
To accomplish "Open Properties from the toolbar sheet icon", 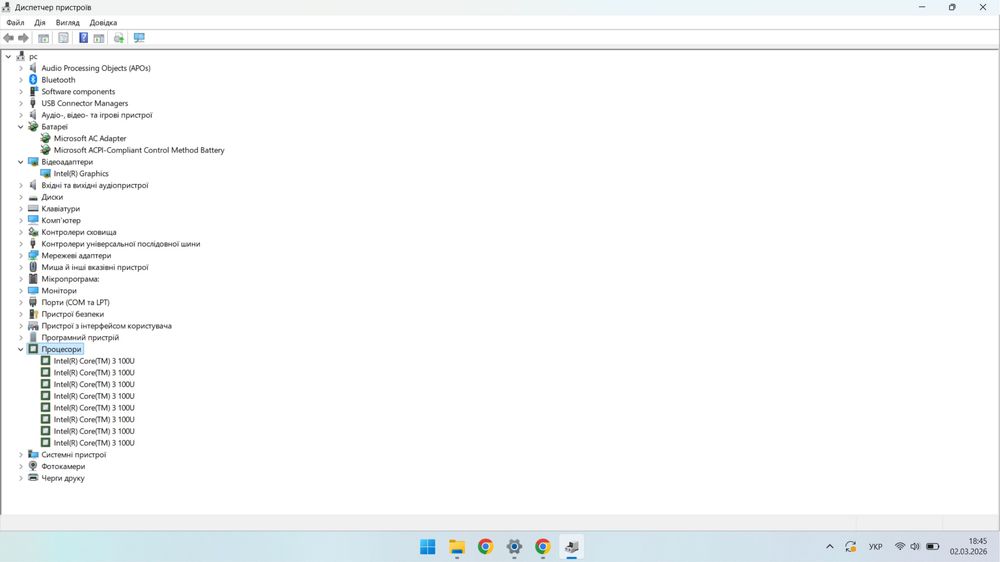I will [63, 38].
